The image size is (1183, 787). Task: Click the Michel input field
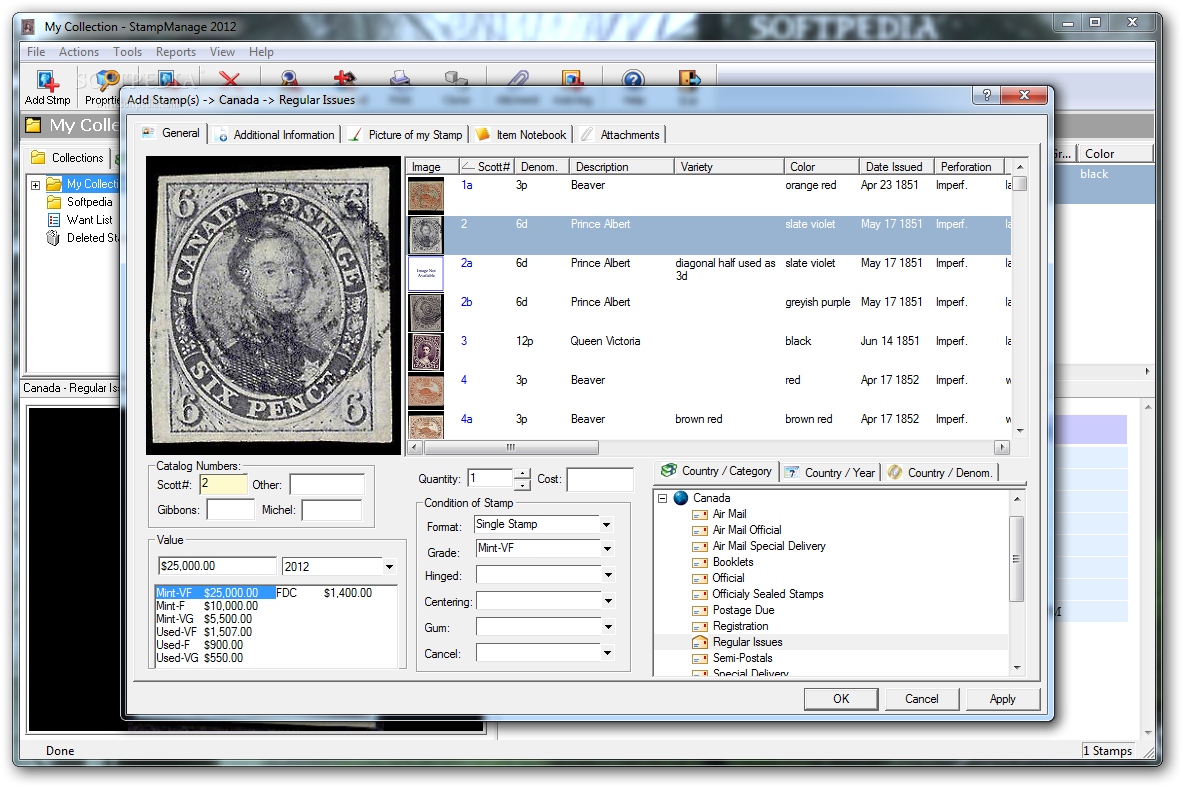[331, 510]
